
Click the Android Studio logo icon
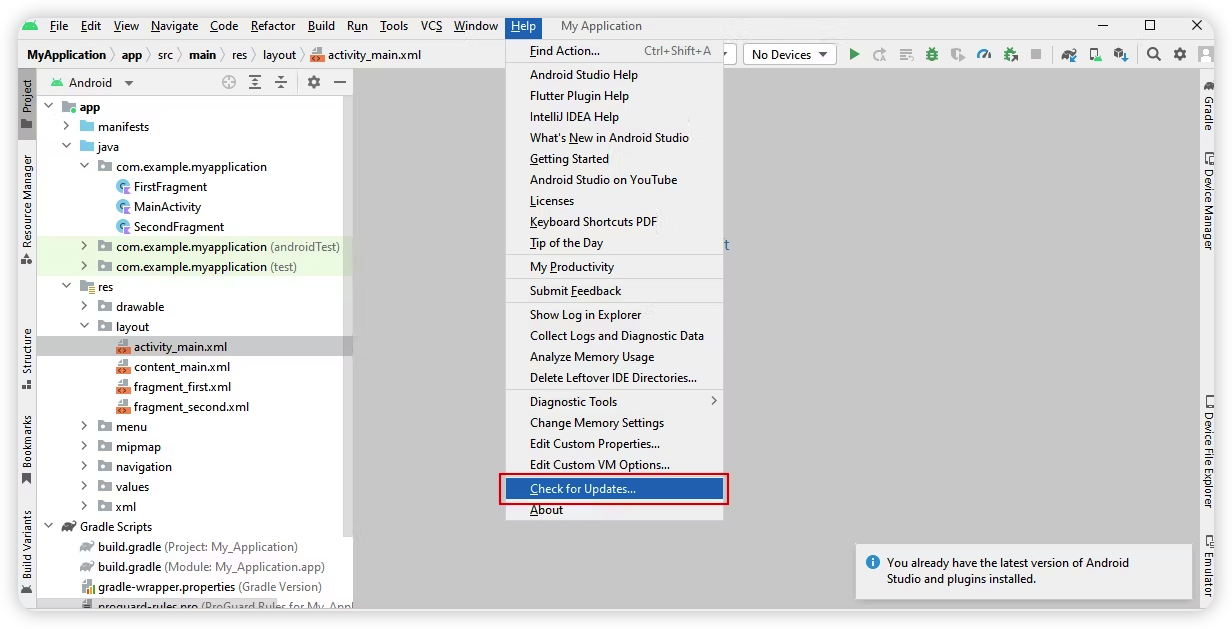pos(30,26)
